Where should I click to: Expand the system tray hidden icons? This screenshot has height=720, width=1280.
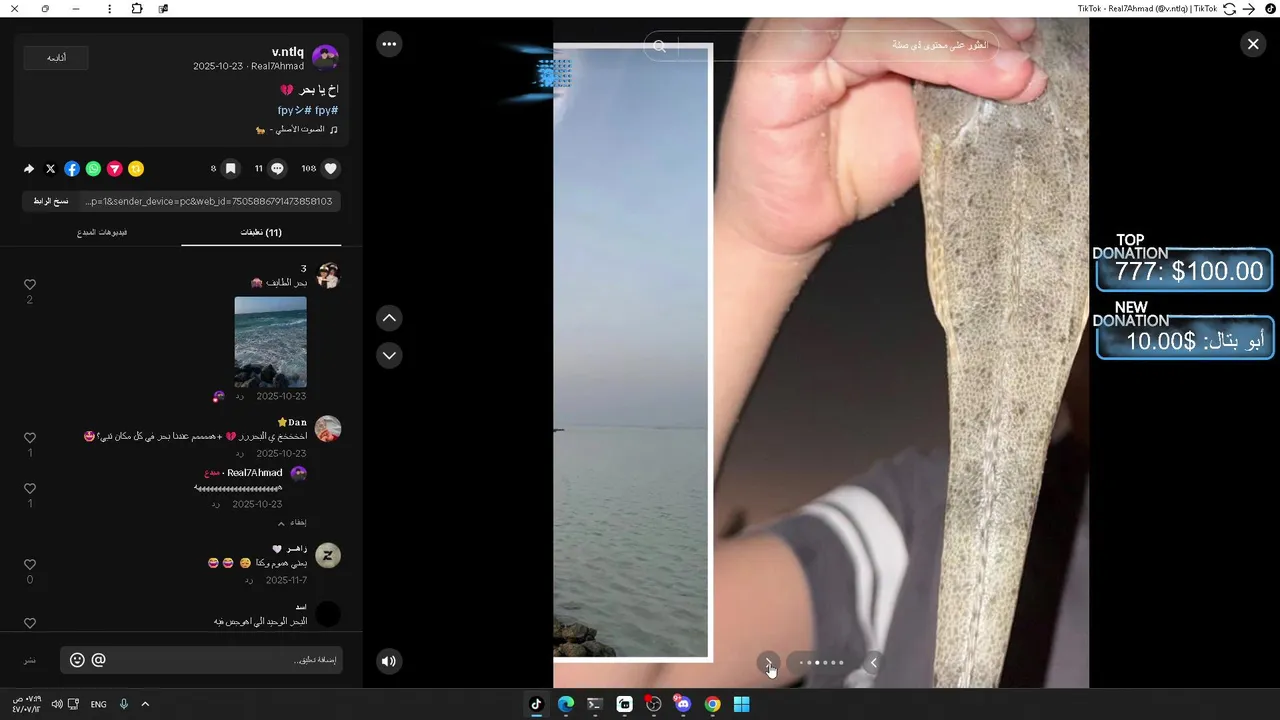tap(145, 704)
